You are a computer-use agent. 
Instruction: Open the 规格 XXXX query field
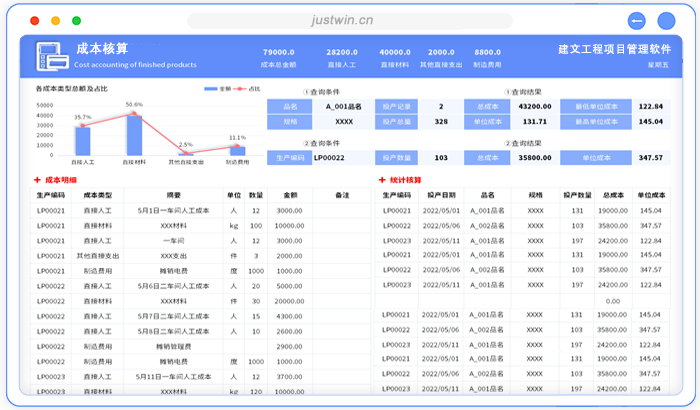(x=343, y=122)
